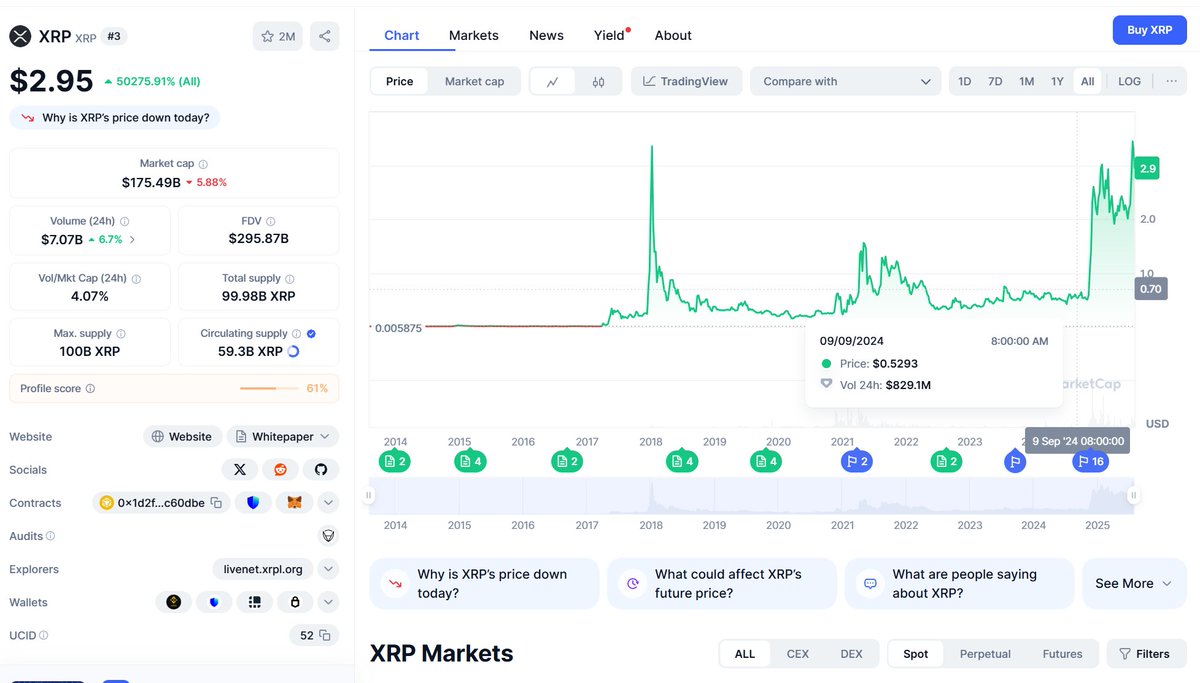The width and height of the screenshot is (1200, 683).
Task: Expand See More questions
Action: 1132,584
